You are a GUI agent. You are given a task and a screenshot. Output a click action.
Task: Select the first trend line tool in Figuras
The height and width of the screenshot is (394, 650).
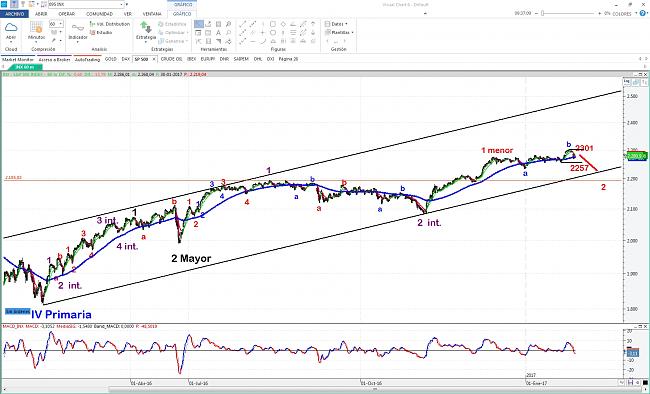pyautogui.click(x=243, y=24)
